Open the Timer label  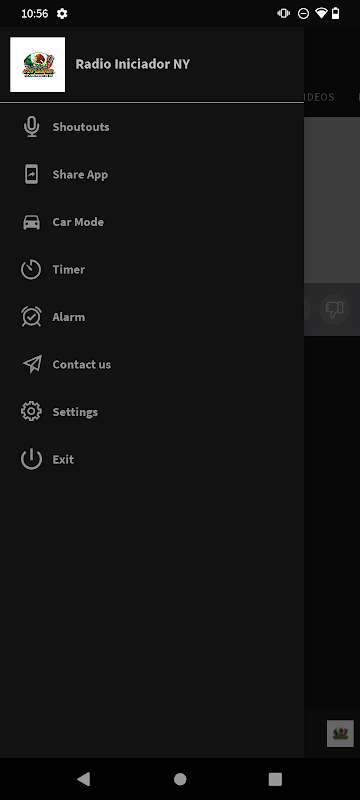click(x=69, y=269)
